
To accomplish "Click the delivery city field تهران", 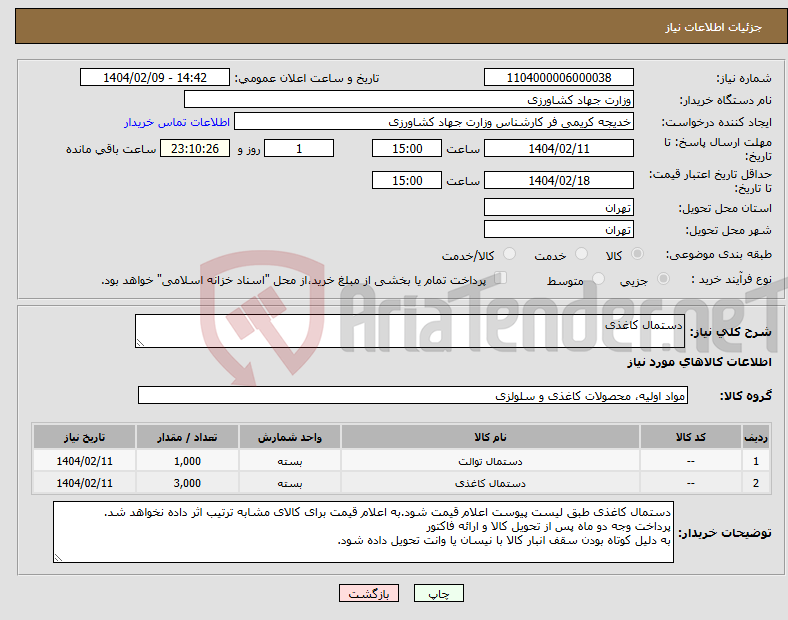I will pos(559,230).
